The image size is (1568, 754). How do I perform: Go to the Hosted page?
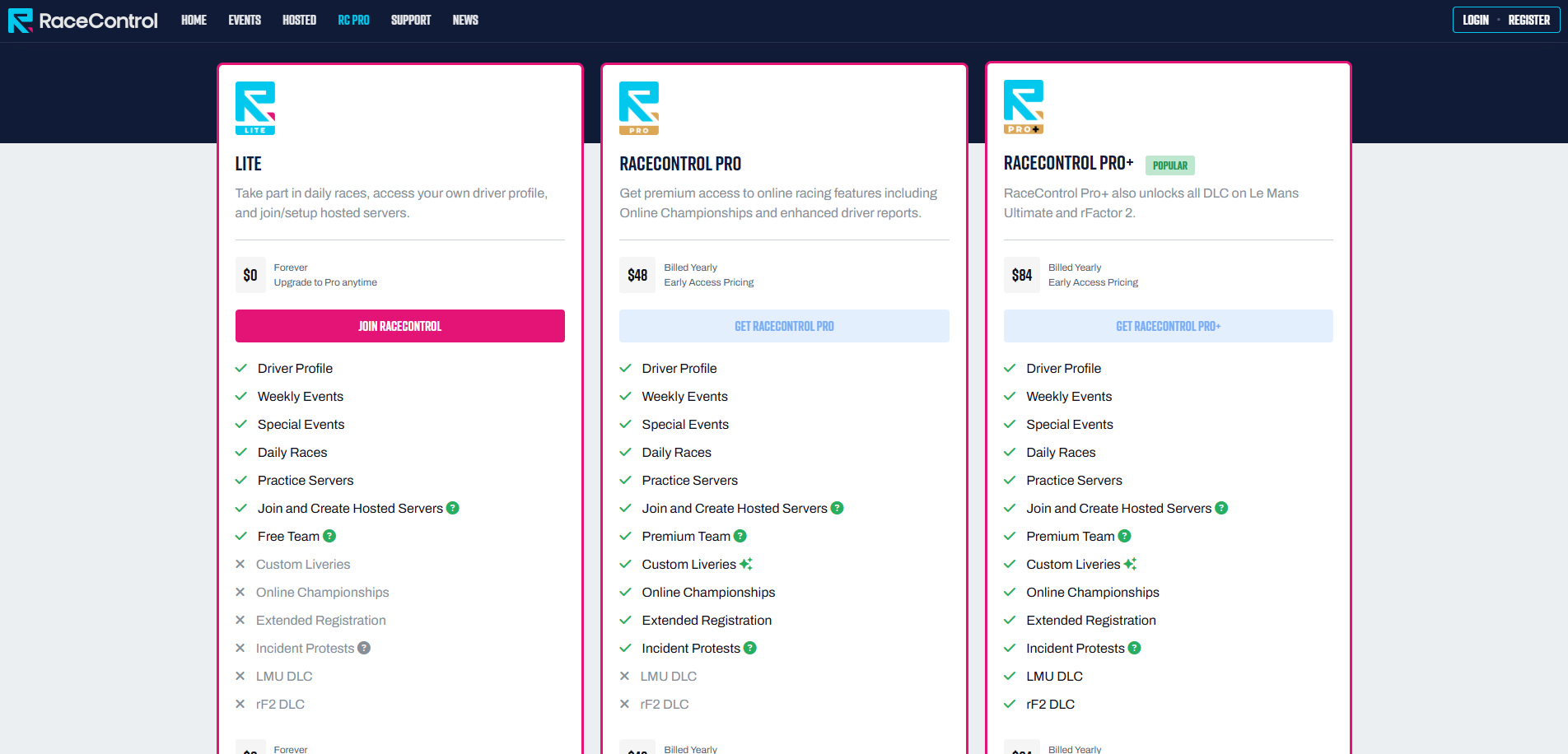[x=299, y=20]
